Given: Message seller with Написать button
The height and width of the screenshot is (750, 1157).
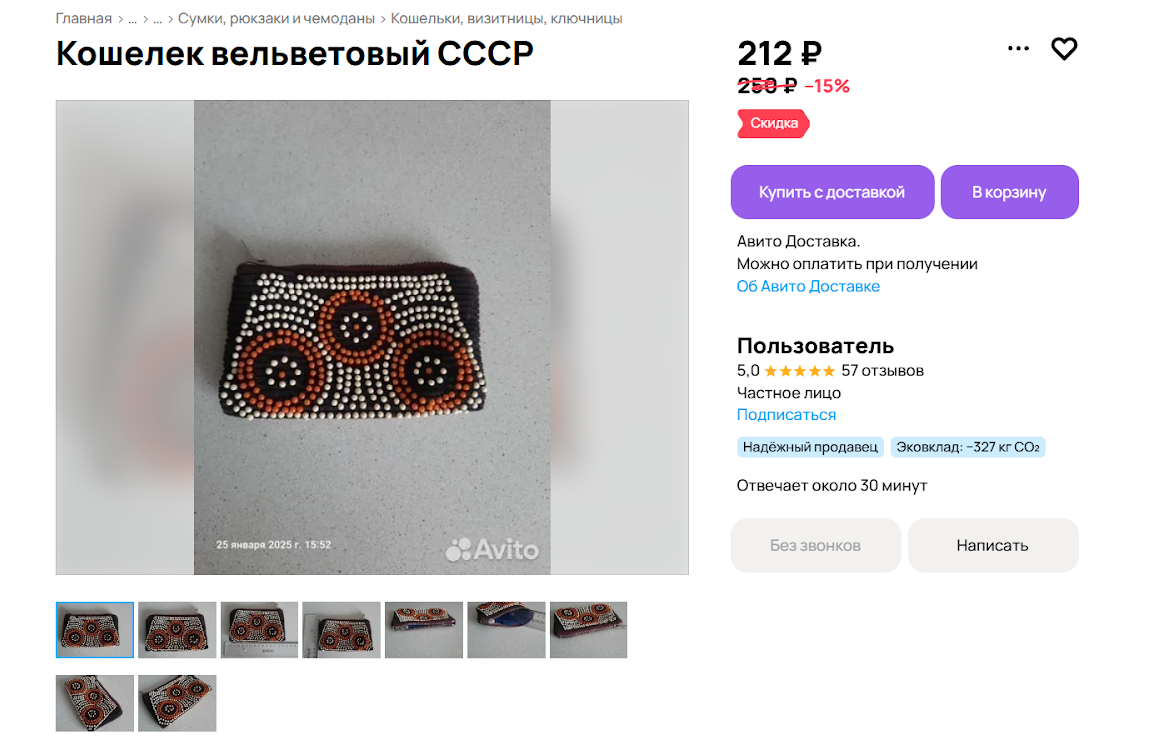Looking at the screenshot, I should (993, 546).
